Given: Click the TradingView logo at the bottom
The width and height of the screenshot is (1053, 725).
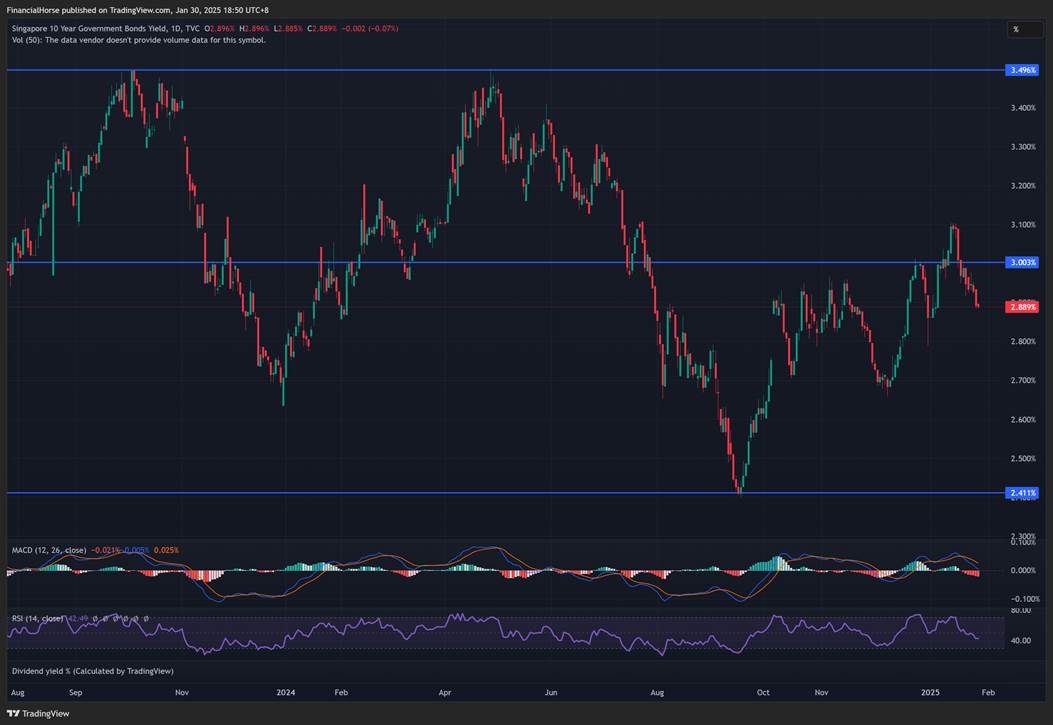Looking at the screenshot, I should [x=38, y=714].
